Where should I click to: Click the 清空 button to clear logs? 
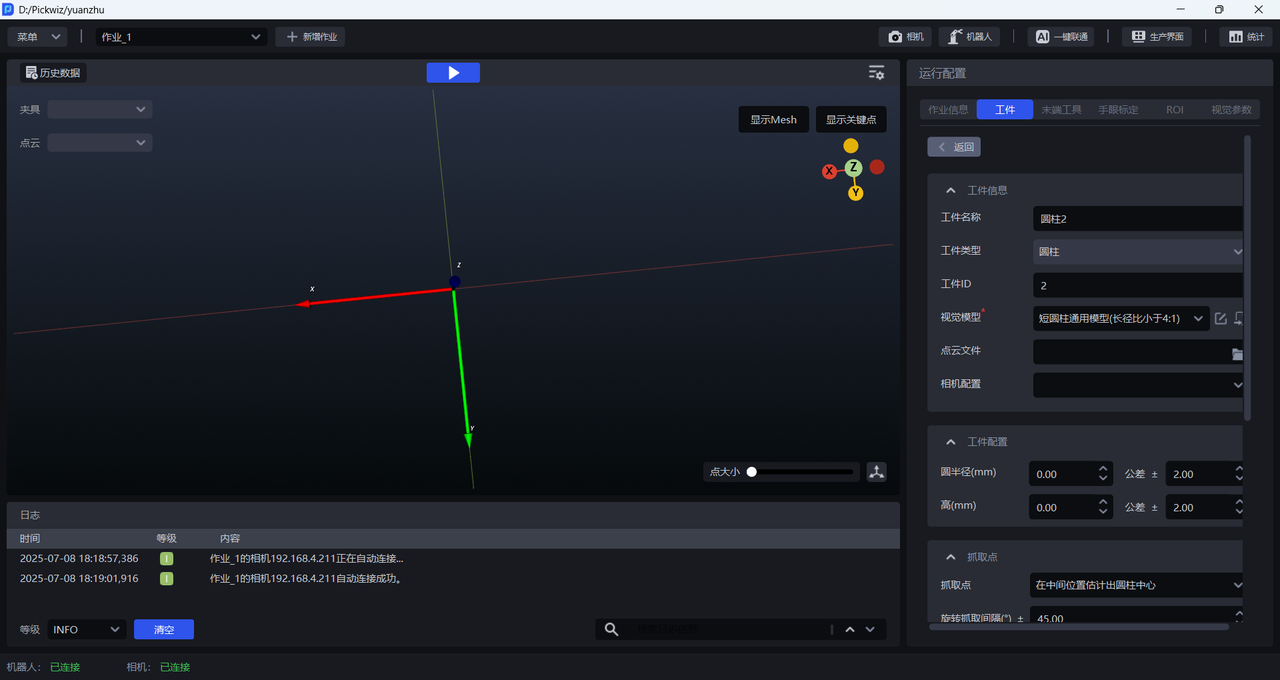pyautogui.click(x=164, y=629)
